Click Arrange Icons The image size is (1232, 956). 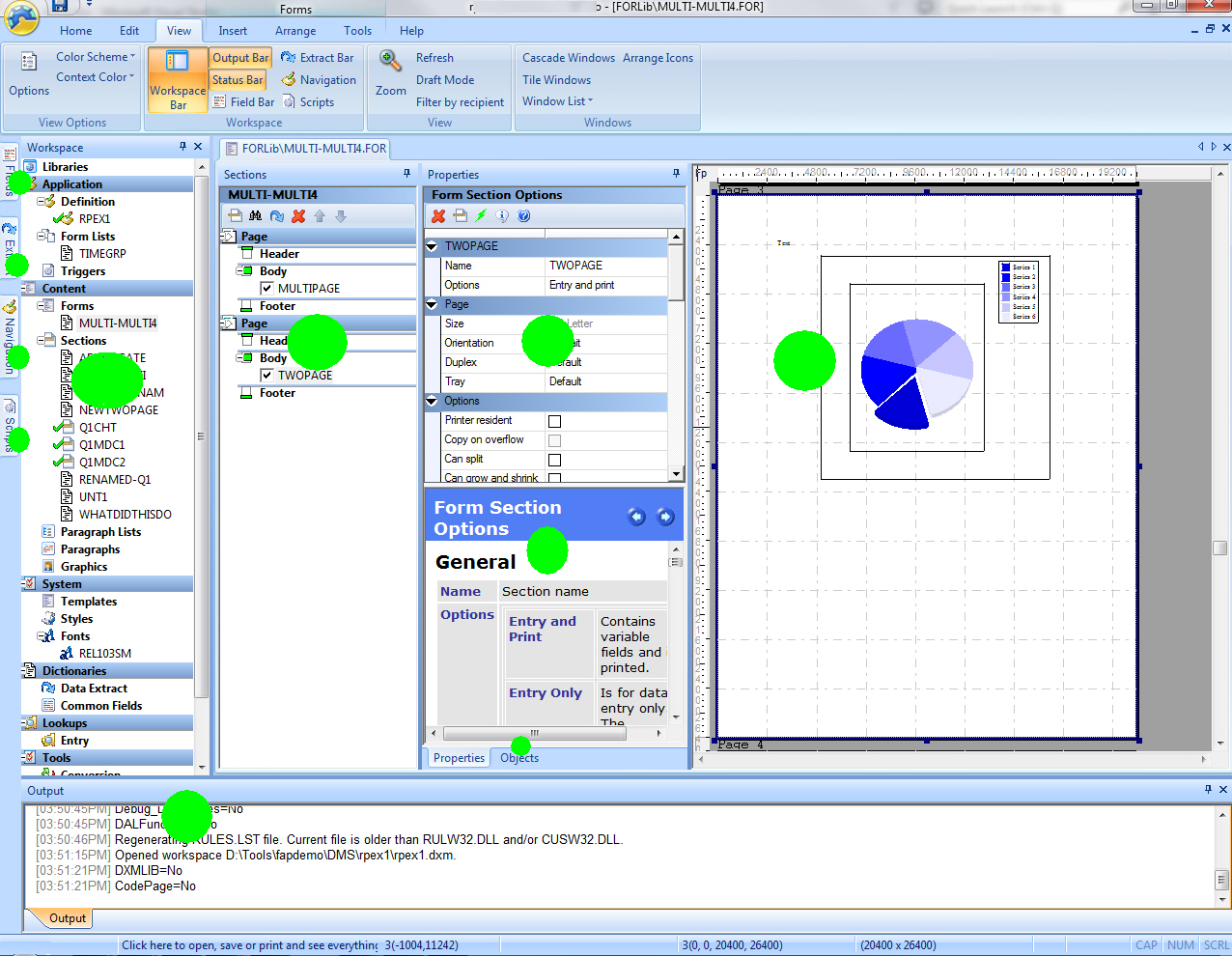(x=658, y=58)
